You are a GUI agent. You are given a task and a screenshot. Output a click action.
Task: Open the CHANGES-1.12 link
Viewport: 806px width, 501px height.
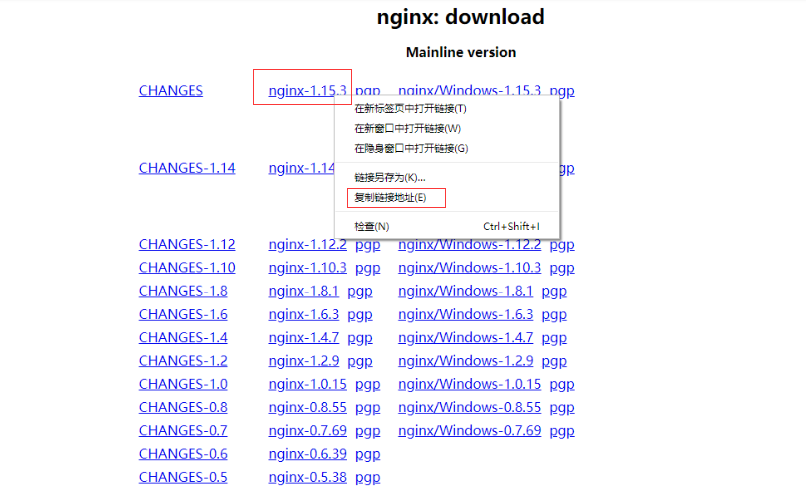click(187, 244)
